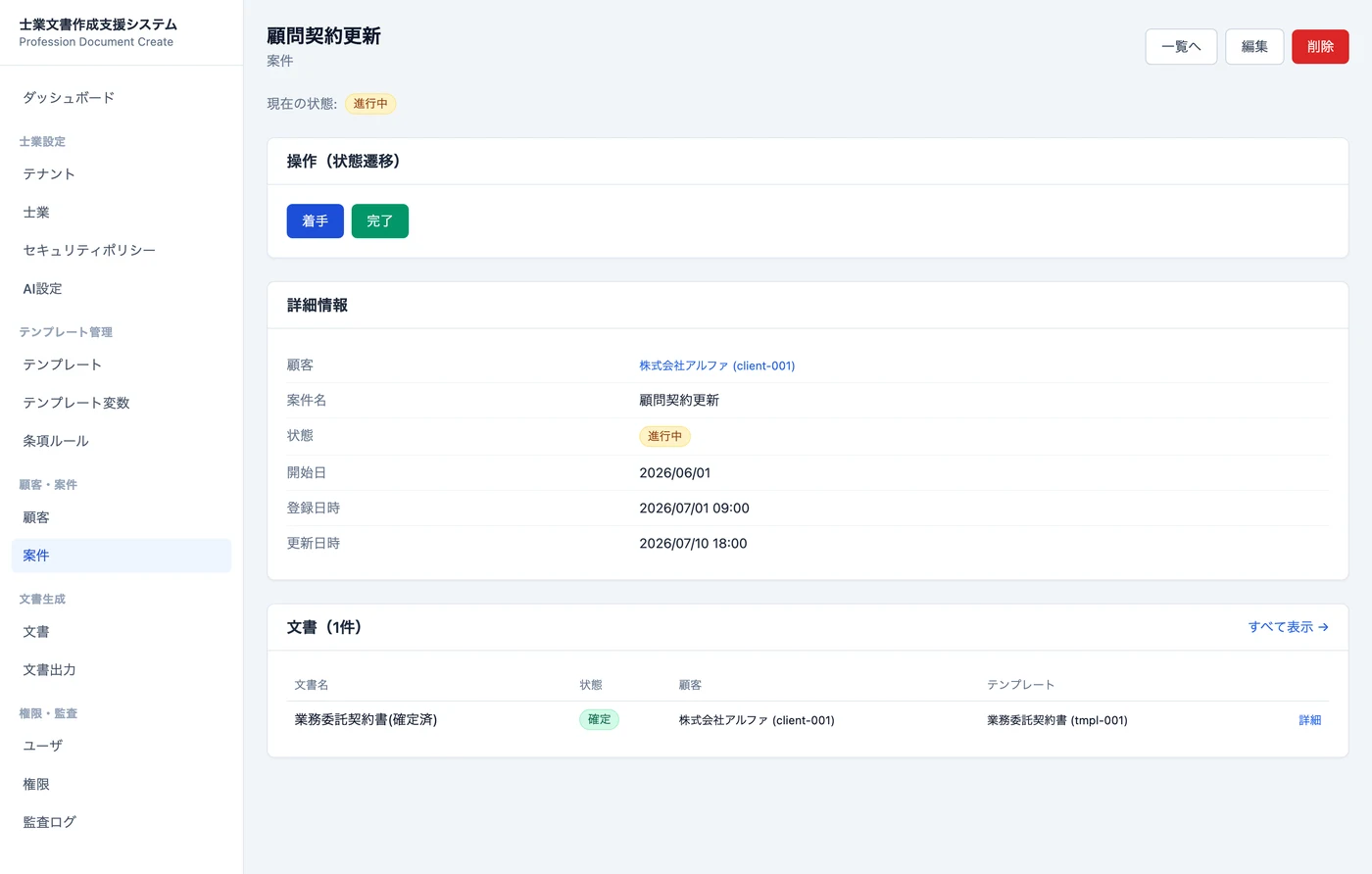Viewport: 1372px width, 874px height.
Task: Click the start date value 2026/06/01
Action: pyautogui.click(x=675, y=473)
